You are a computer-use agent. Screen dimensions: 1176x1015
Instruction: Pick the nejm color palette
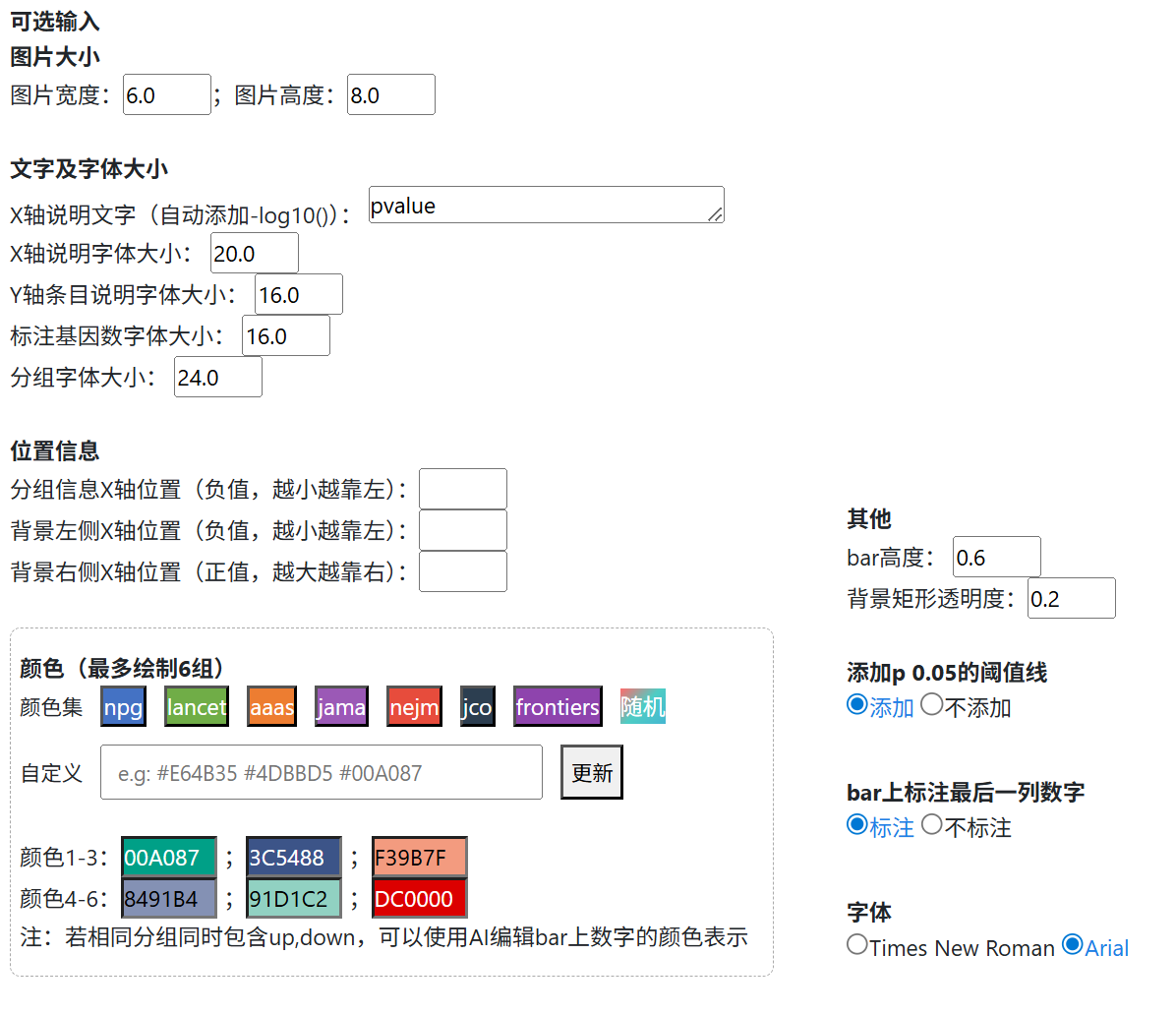[x=413, y=706]
